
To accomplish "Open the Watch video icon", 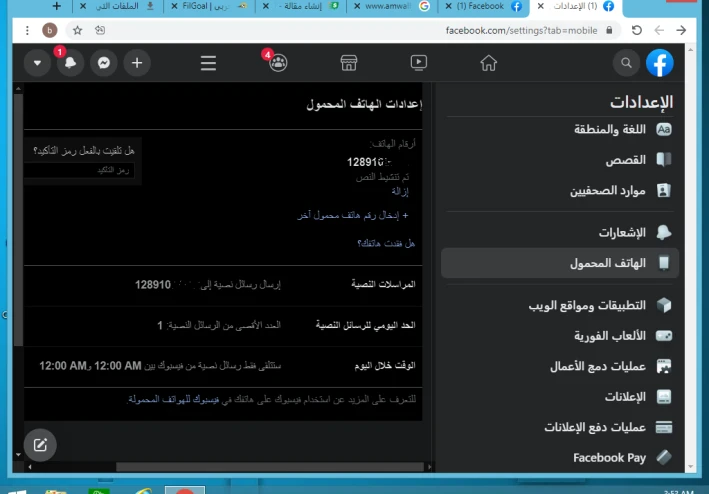I will click(x=419, y=62).
